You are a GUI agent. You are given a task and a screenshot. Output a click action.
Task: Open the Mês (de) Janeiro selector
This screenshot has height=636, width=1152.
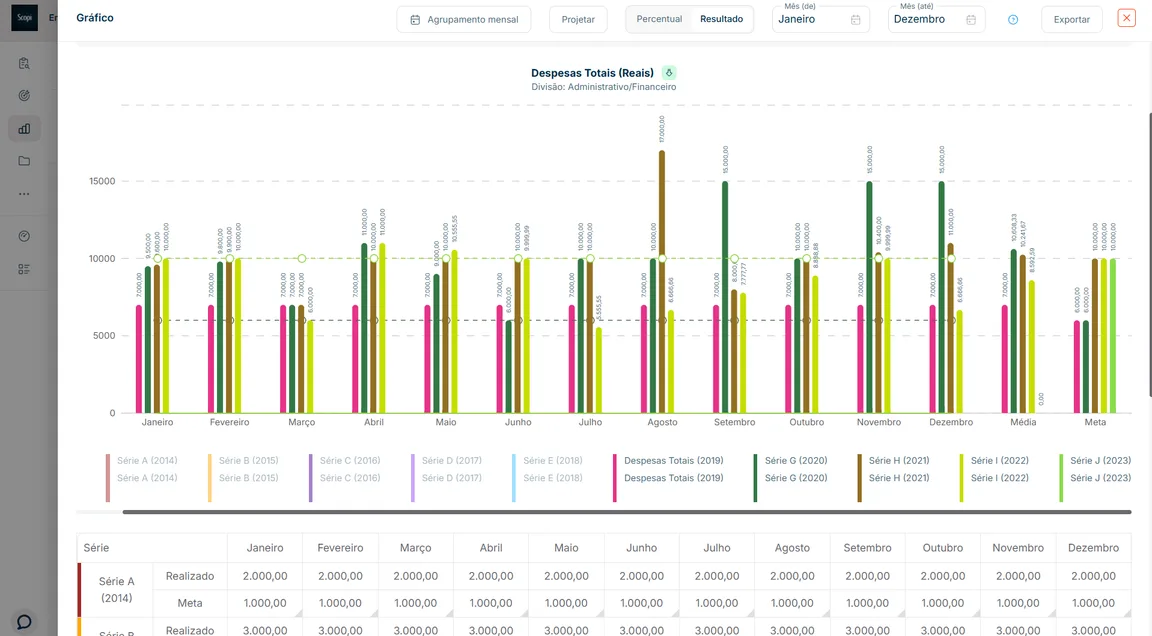point(821,19)
